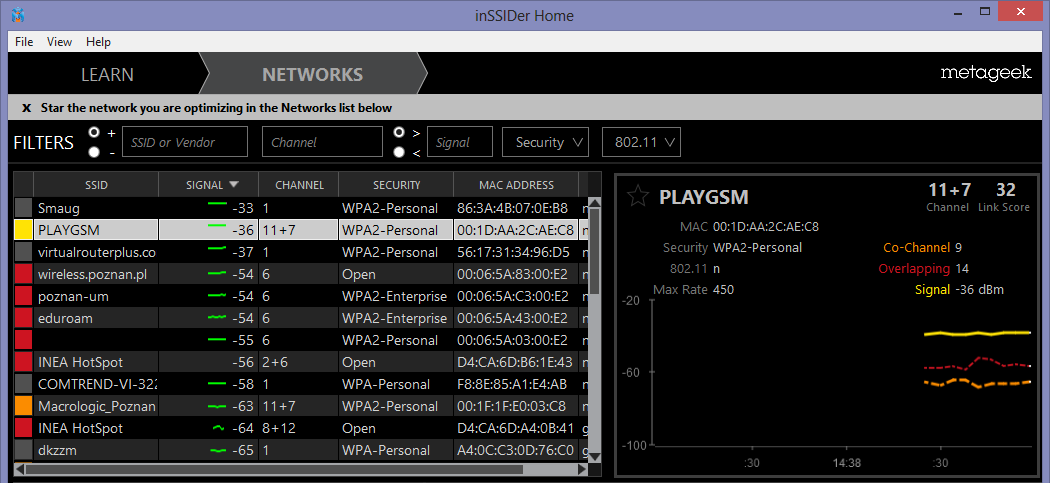Open the File menu
The width and height of the screenshot is (1050, 483).
tap(24, 42)
